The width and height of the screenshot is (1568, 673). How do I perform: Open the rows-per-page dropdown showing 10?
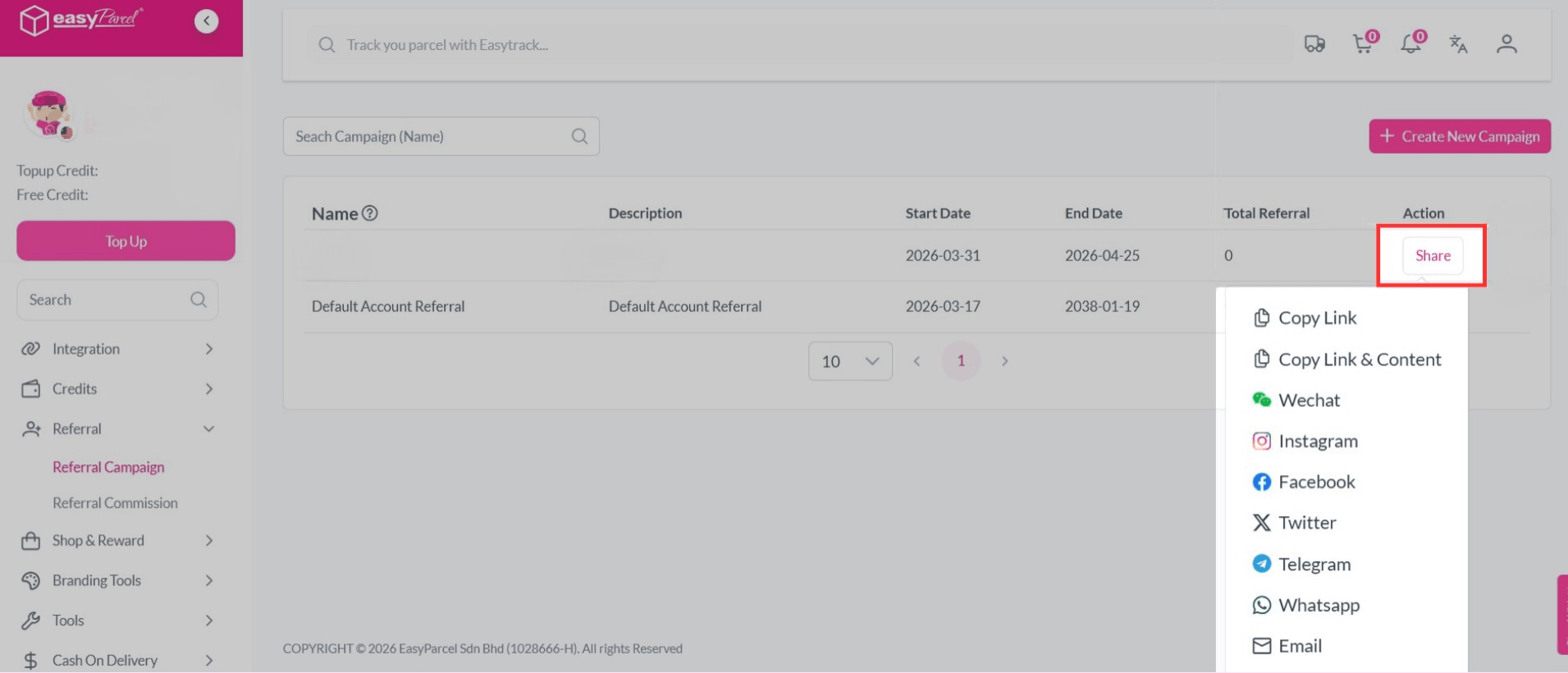coord(849,361)
